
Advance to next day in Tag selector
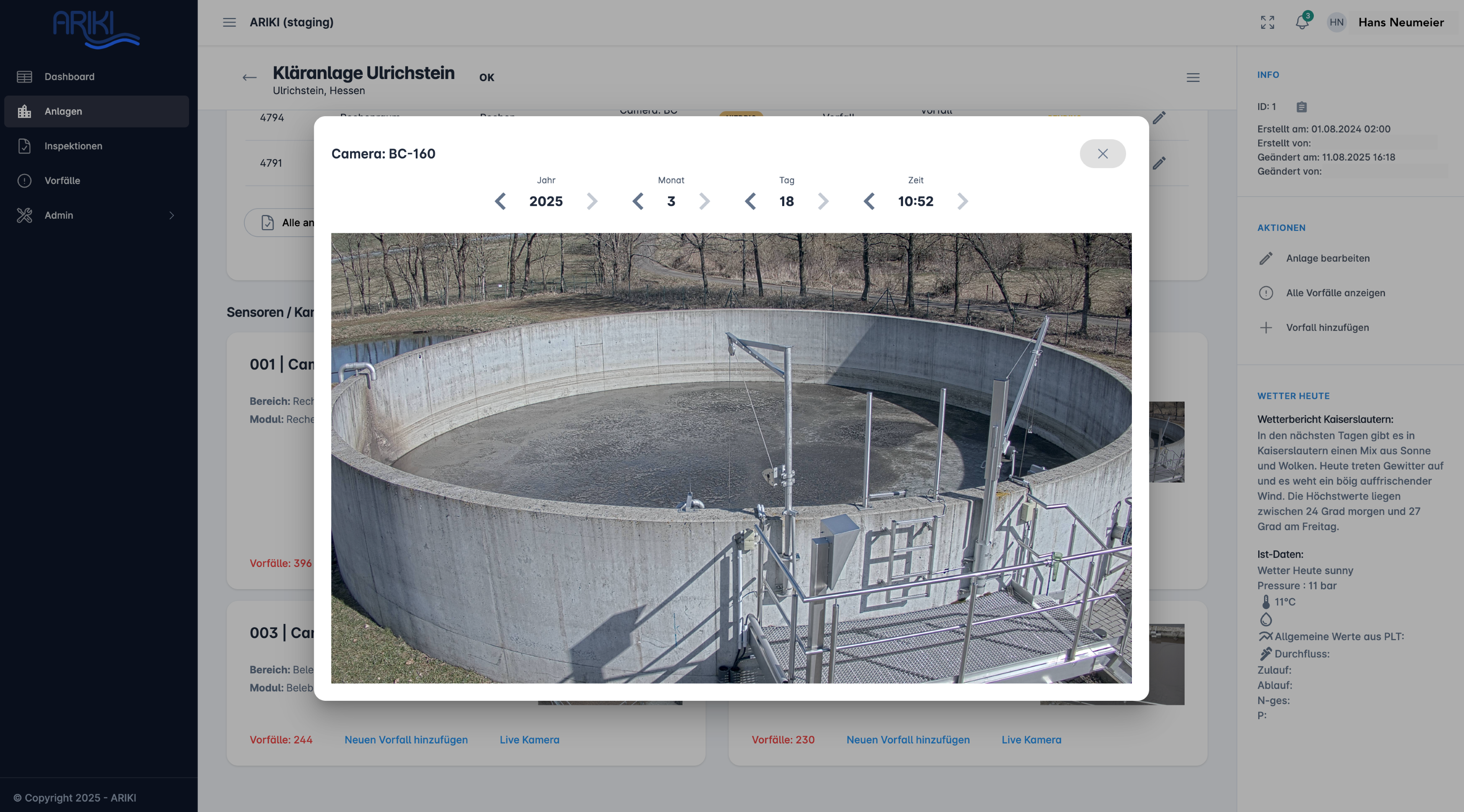coord(823,201)
